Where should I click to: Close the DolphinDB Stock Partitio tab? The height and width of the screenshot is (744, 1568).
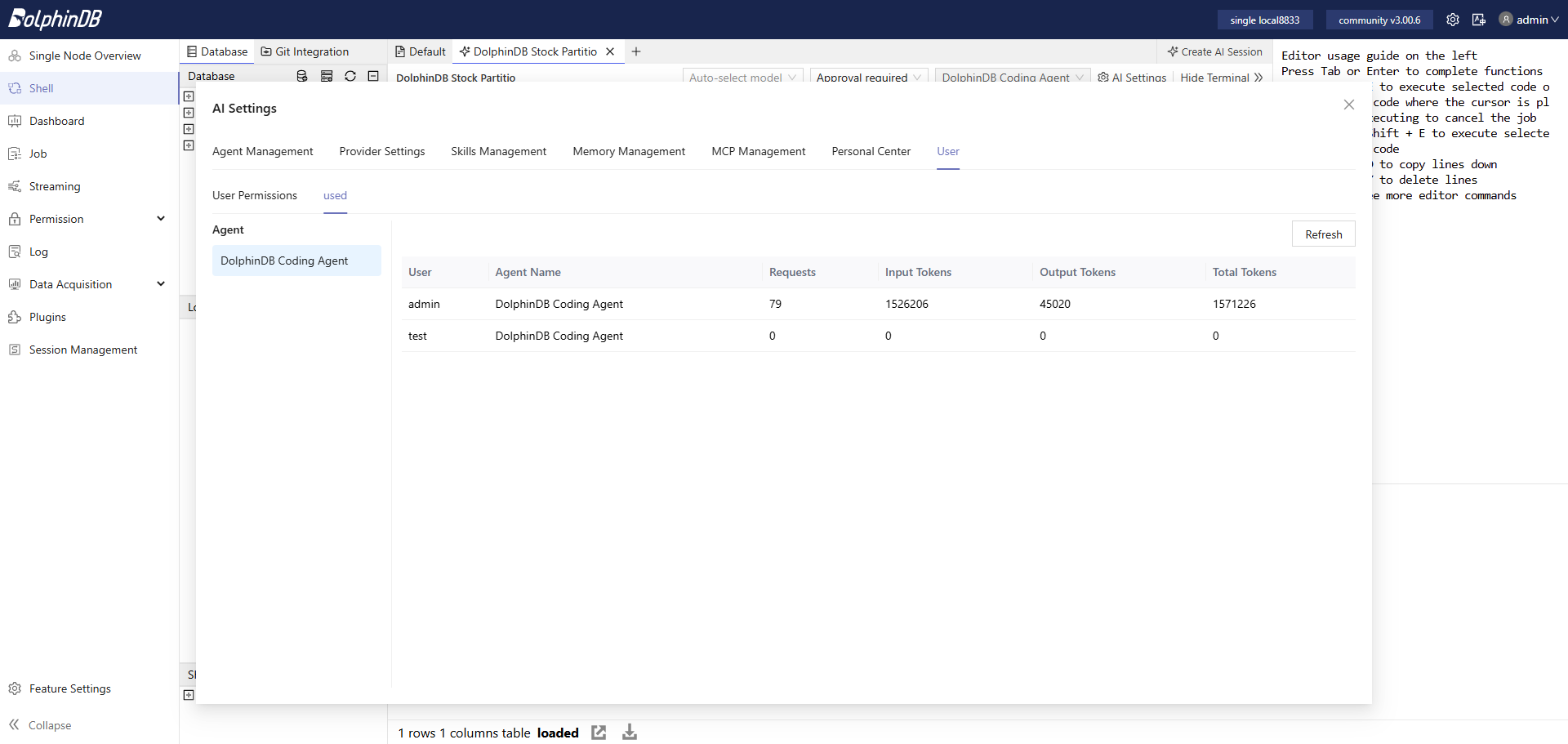610,51
